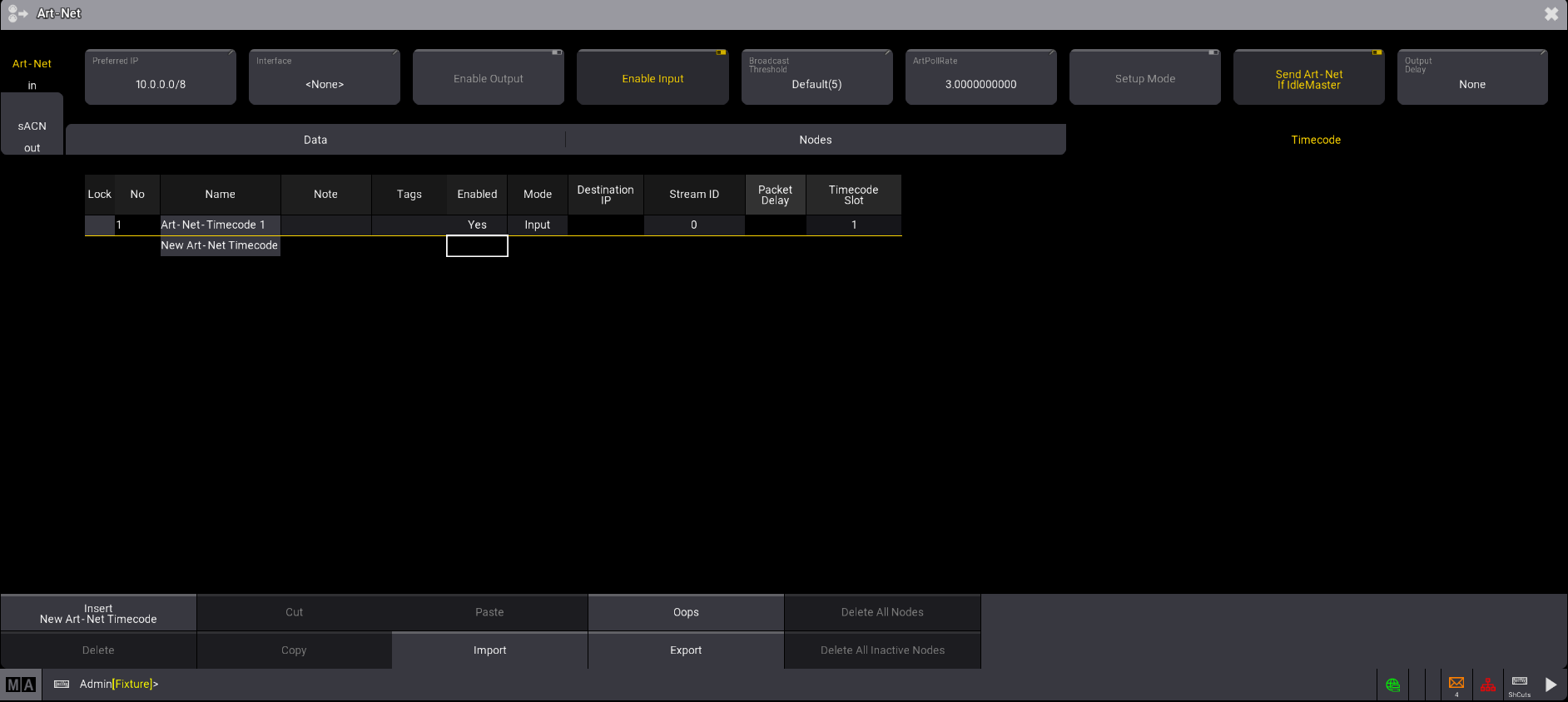This screenshot has height=702, width=1568.
Task: Toggle Send Art-Net If IdleMaster
Action: [1309, 77]
